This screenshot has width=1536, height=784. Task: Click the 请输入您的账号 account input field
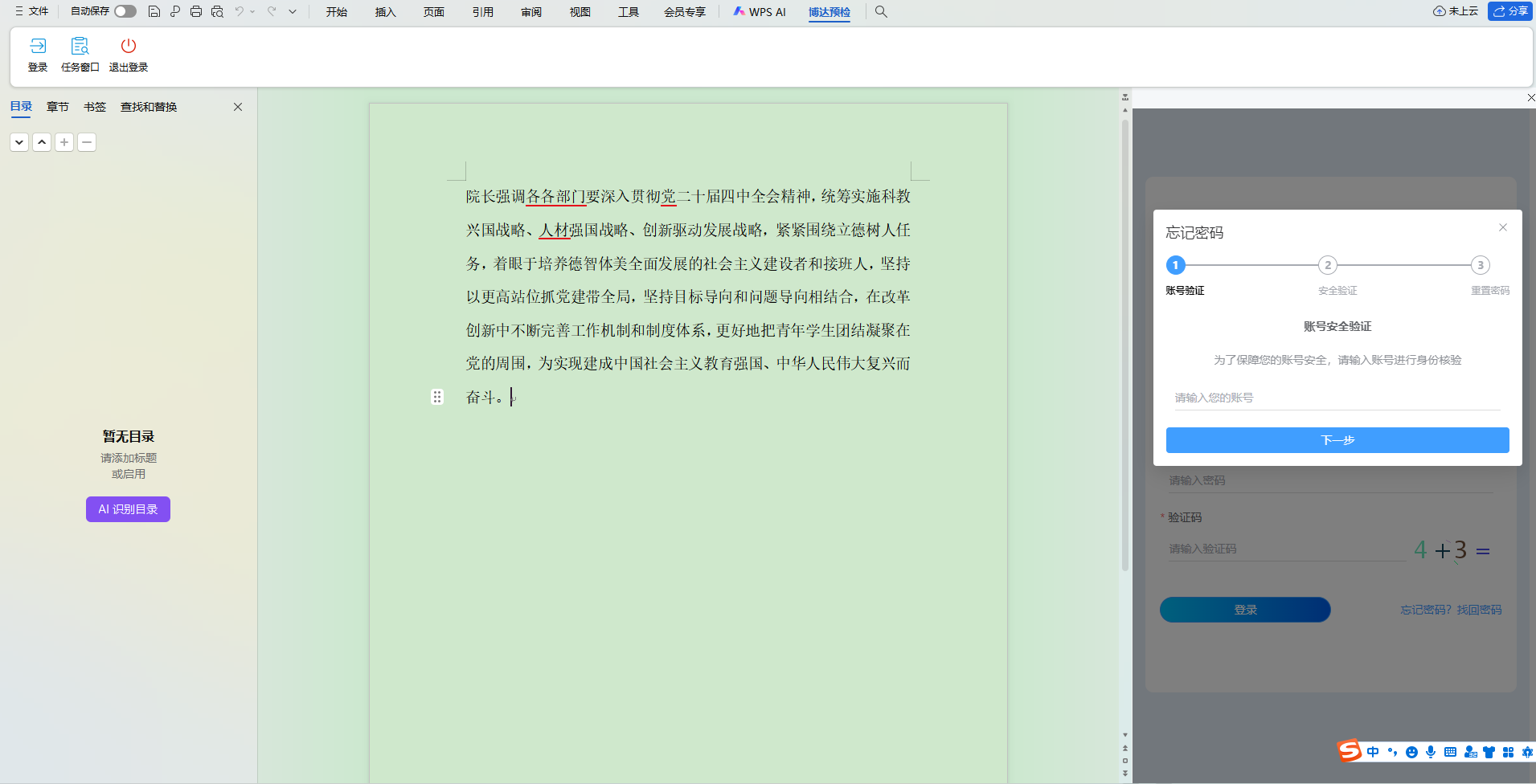pyautogui.click(x=1337, y=398)
